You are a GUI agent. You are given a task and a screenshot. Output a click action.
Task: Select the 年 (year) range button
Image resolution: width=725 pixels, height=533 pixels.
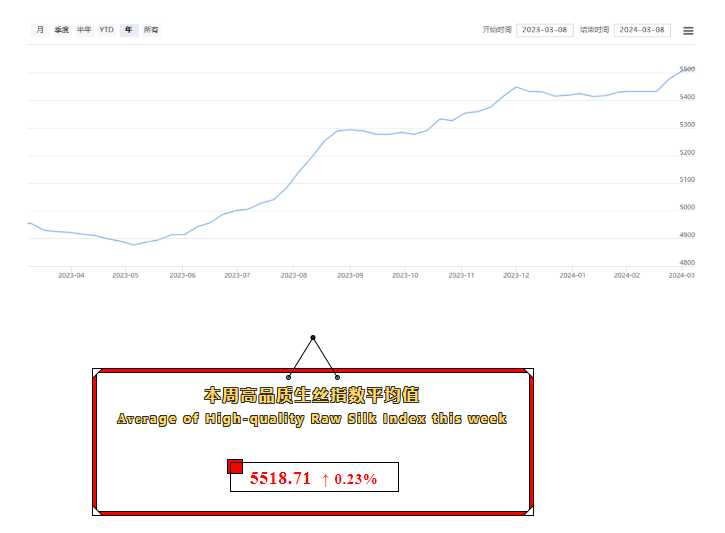[128, 30]
